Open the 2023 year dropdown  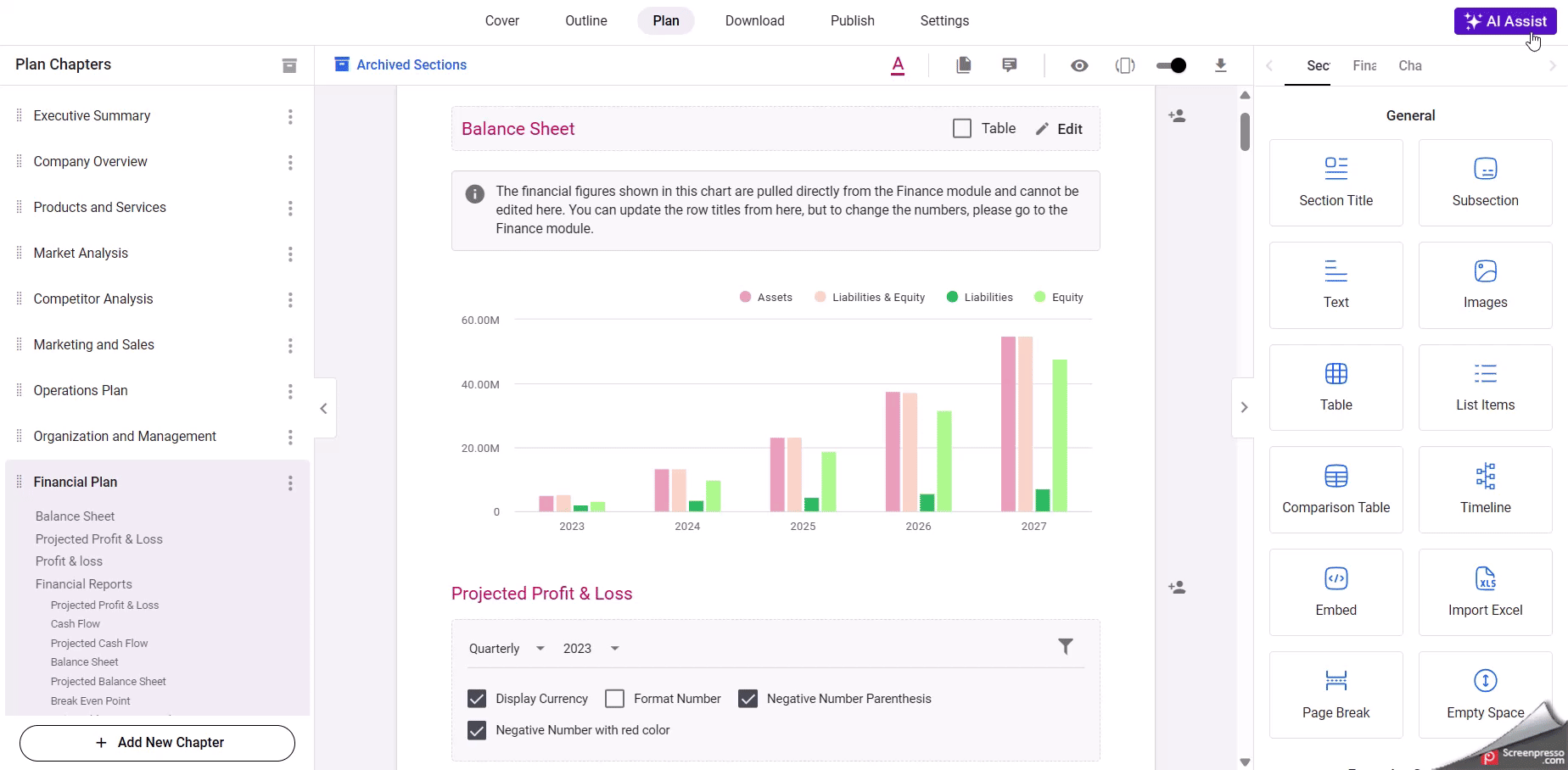coord(591,649)
